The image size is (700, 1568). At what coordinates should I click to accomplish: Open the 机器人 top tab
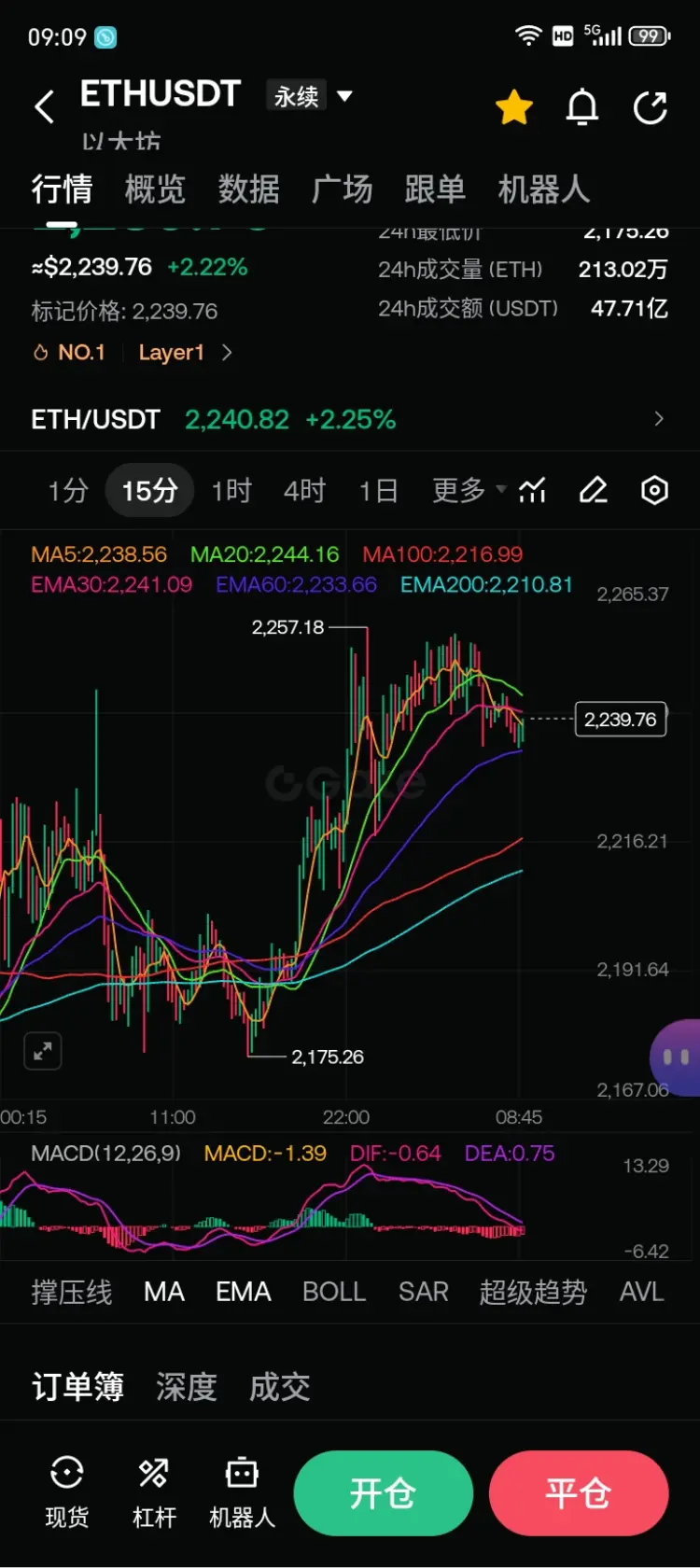(544, 189)
